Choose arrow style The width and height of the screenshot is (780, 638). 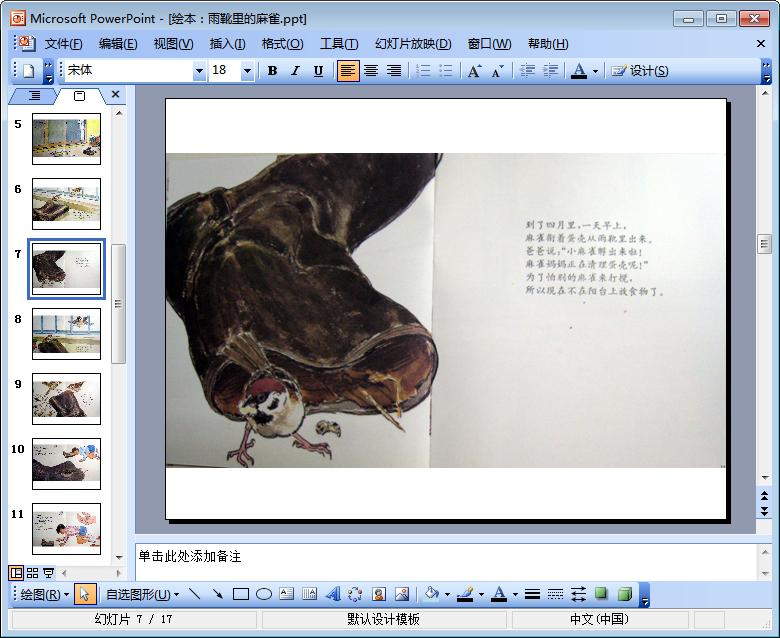(x=578, y=594)
